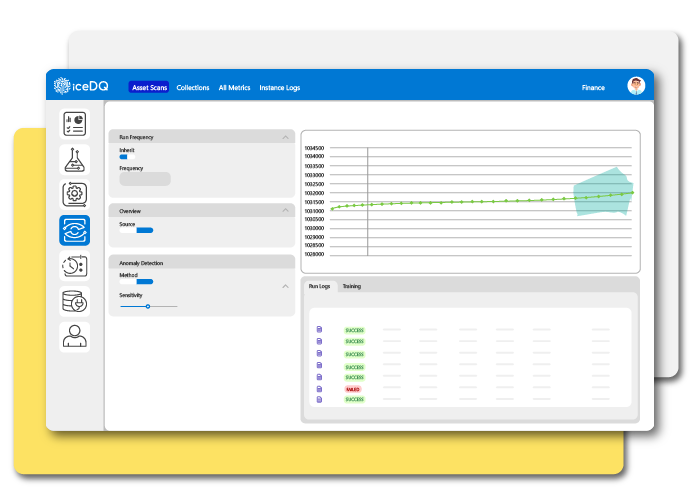Switch to Asset Scans tab
This screenshot has width=700, height=500.
(x=149, y=88)
